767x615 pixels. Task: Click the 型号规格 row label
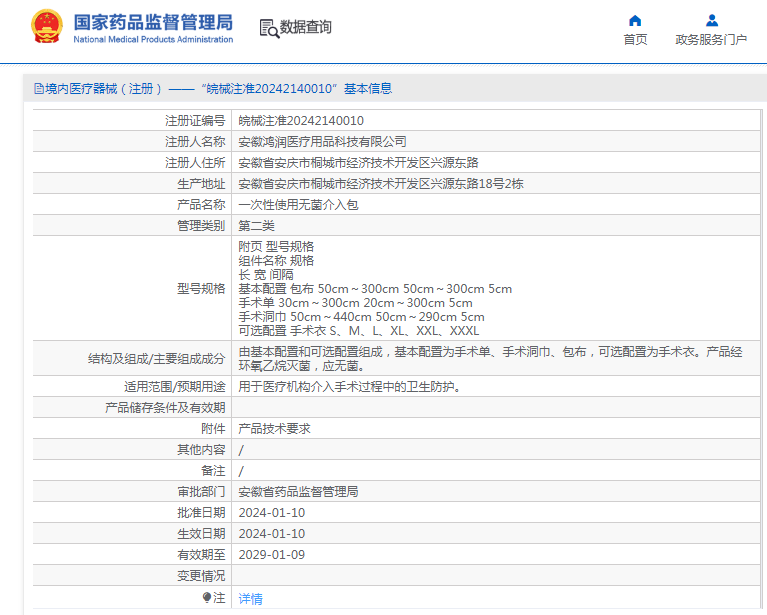click(x=201, y=289)
